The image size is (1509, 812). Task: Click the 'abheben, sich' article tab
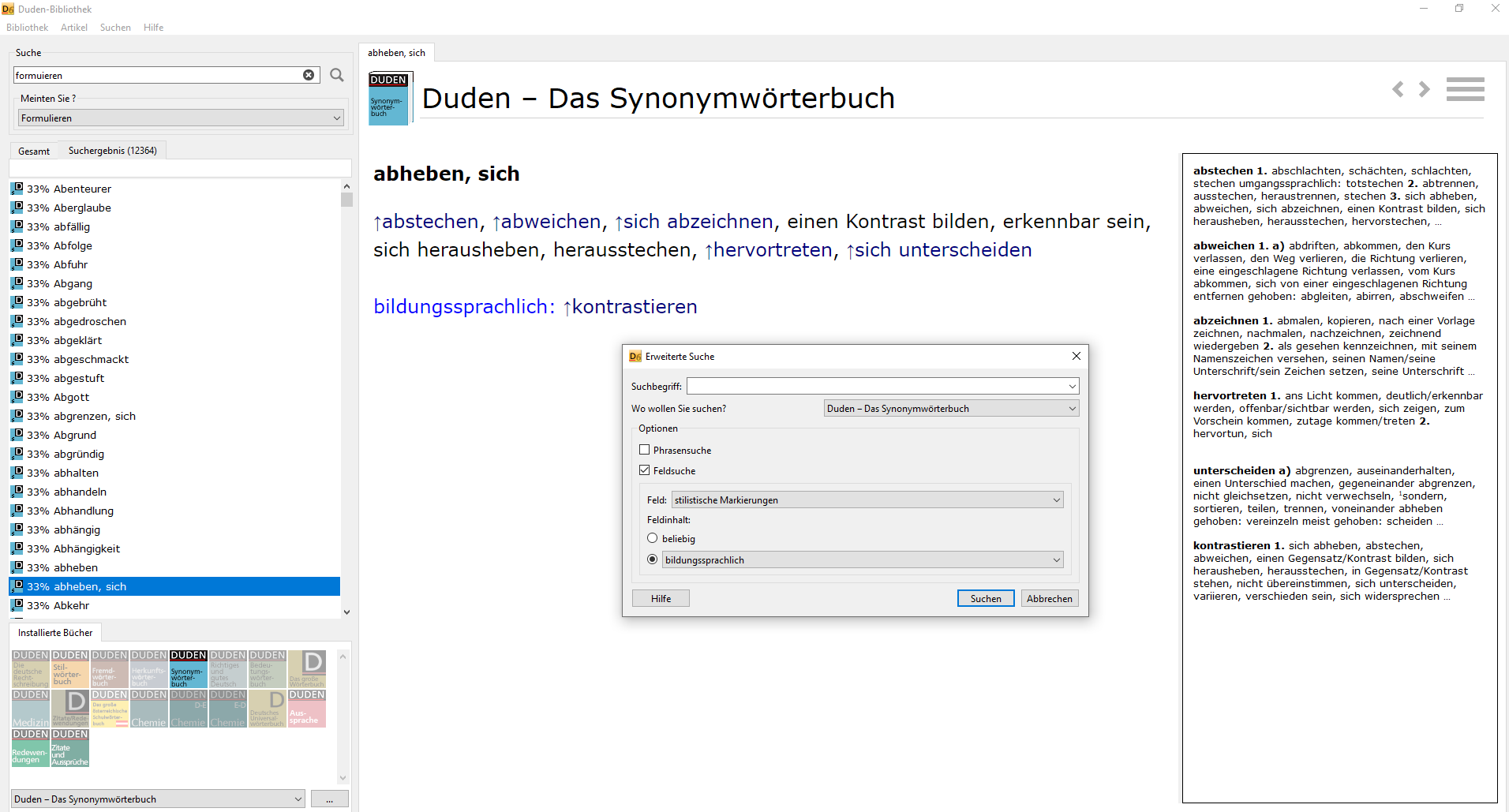point(396,53)
